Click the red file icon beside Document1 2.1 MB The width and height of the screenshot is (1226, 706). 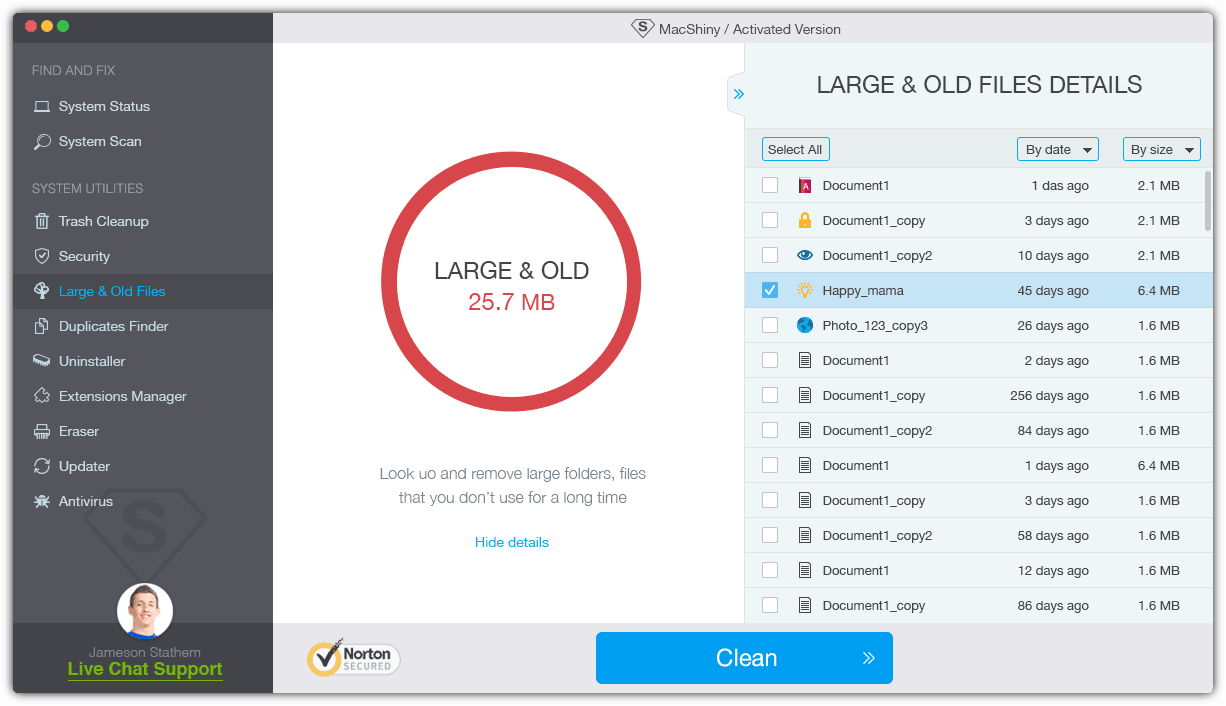click(x=805, y=185)
